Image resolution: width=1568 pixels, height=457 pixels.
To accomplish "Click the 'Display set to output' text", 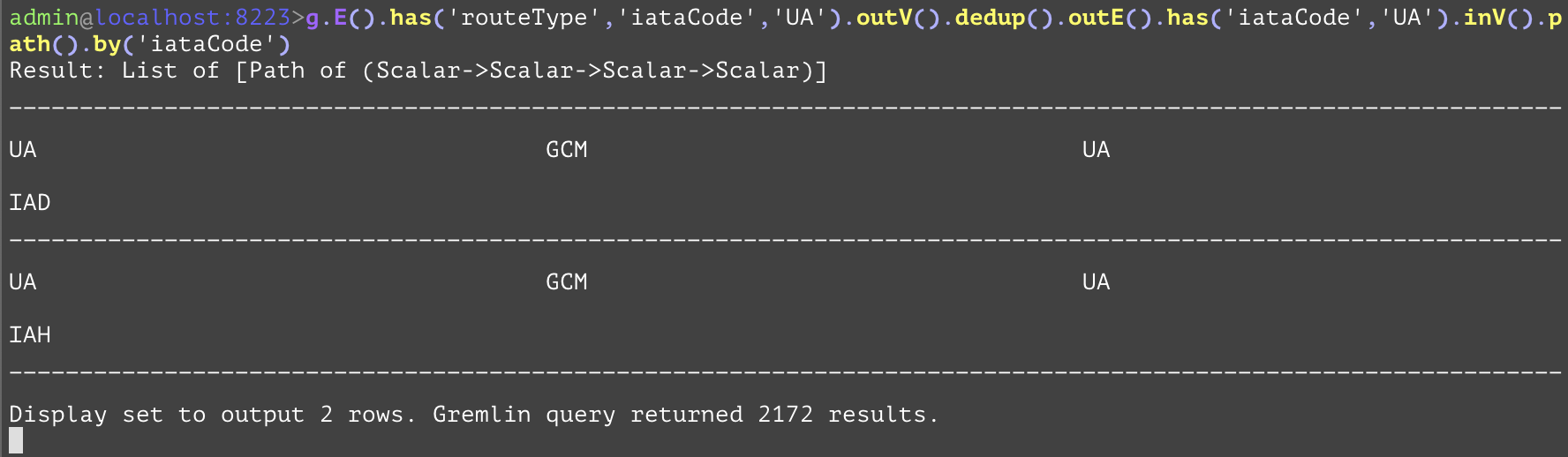I will [156, 415].
